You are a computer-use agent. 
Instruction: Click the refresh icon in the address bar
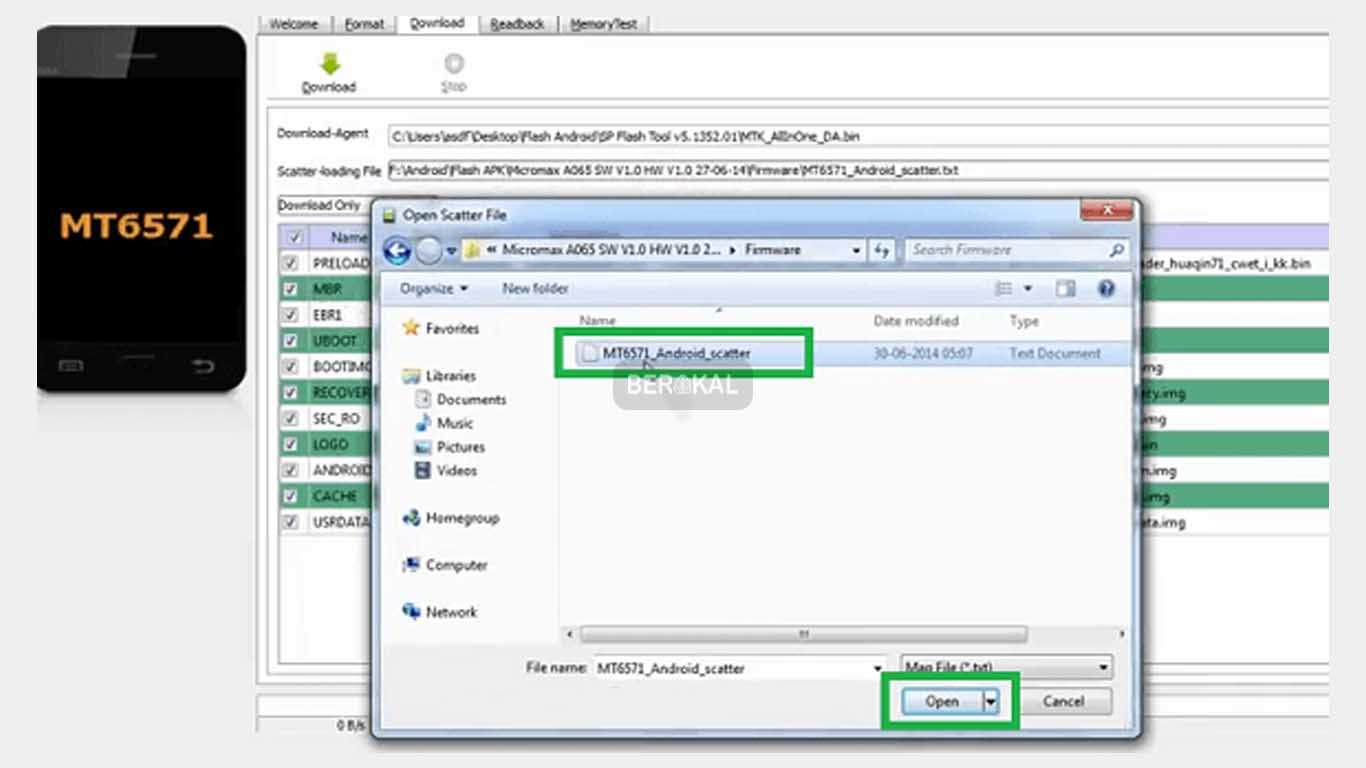(x=881, y=250)
